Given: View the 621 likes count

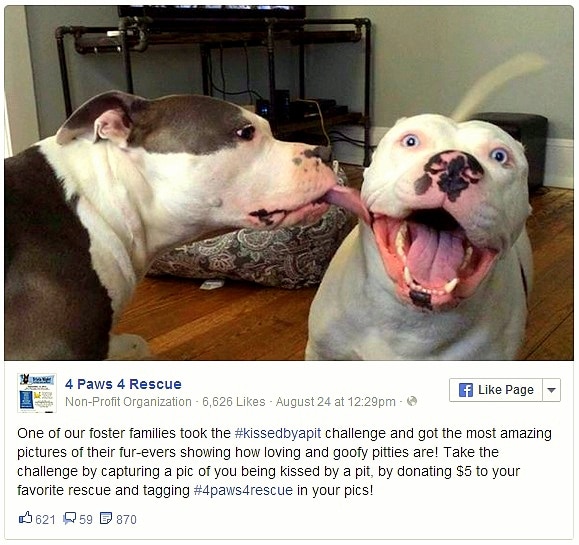Looking at the screenshot, I should click(x=45, y=520).
